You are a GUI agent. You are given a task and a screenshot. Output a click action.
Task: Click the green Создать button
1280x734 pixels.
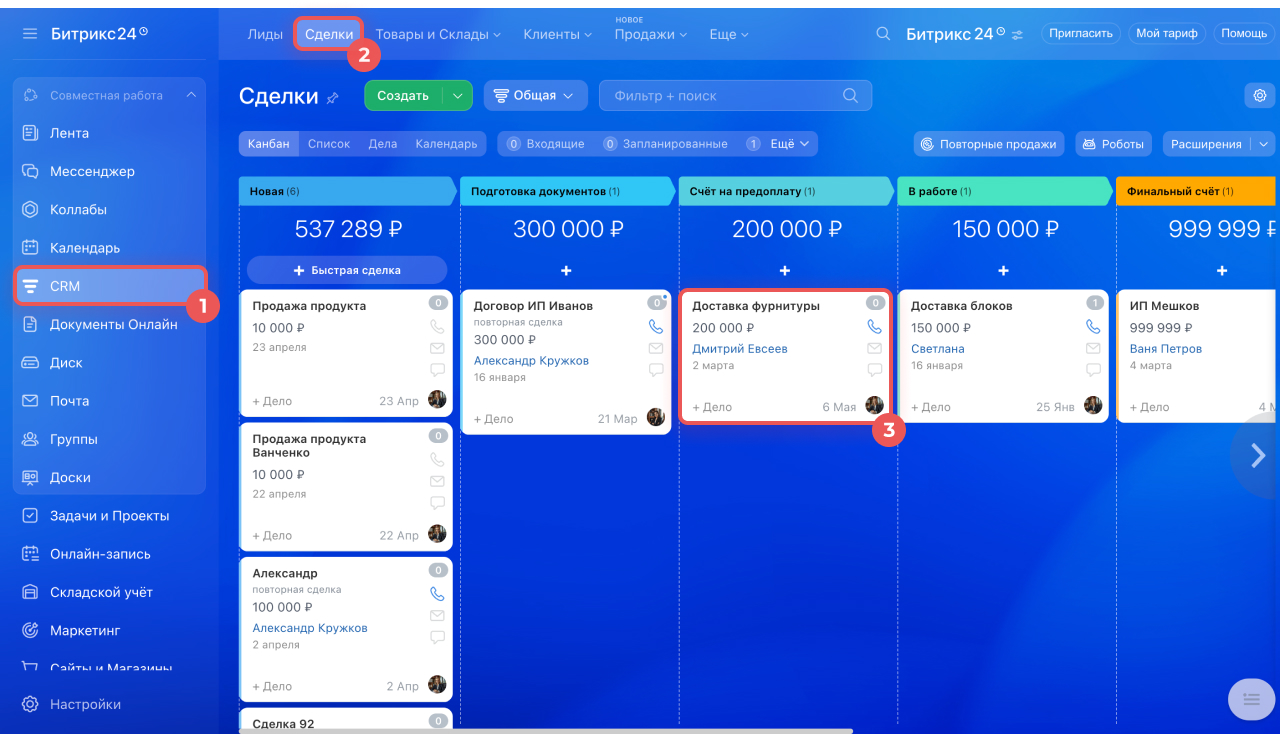click(x=403, y=95)
